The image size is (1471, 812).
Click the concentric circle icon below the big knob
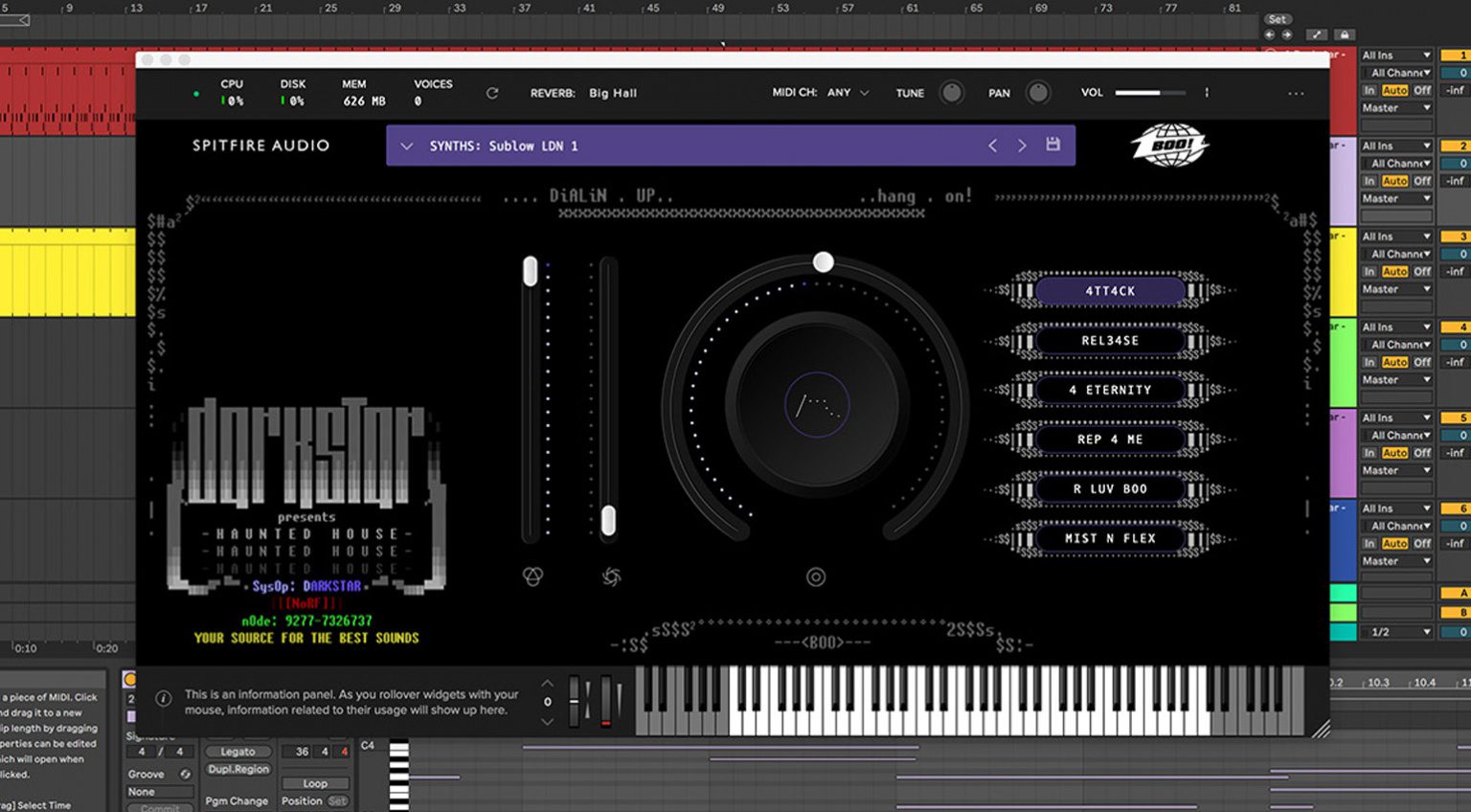[816, 577]
